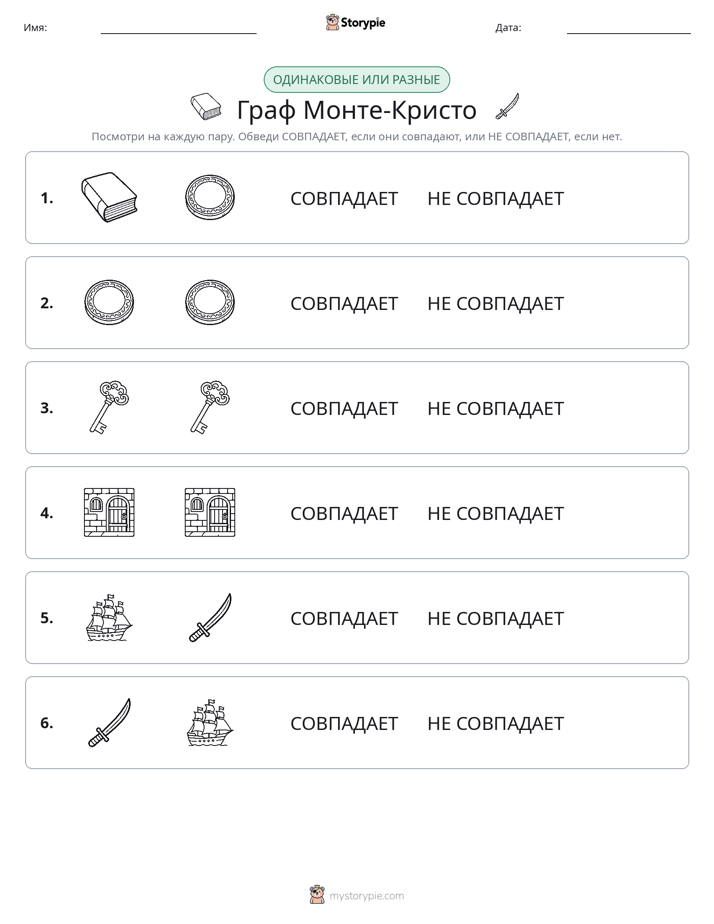Click the ОДИНАКОВЫЕ ИЛИ РАЗНЫЕ badge
Screen dimensions: 714x924
click(356, 80)
